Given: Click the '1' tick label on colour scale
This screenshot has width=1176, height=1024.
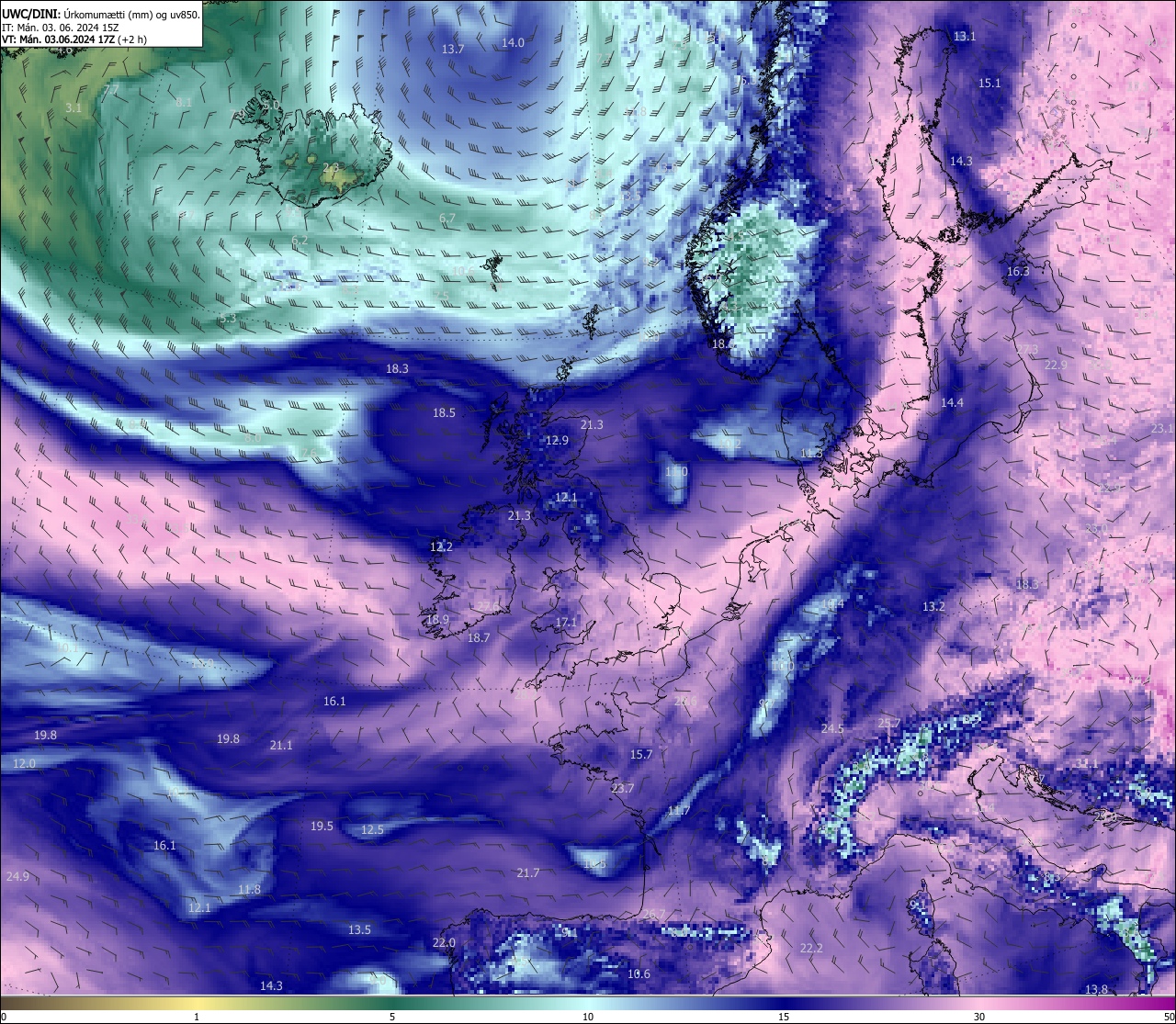Looking at the screenshot, I should click(197, 1018).
